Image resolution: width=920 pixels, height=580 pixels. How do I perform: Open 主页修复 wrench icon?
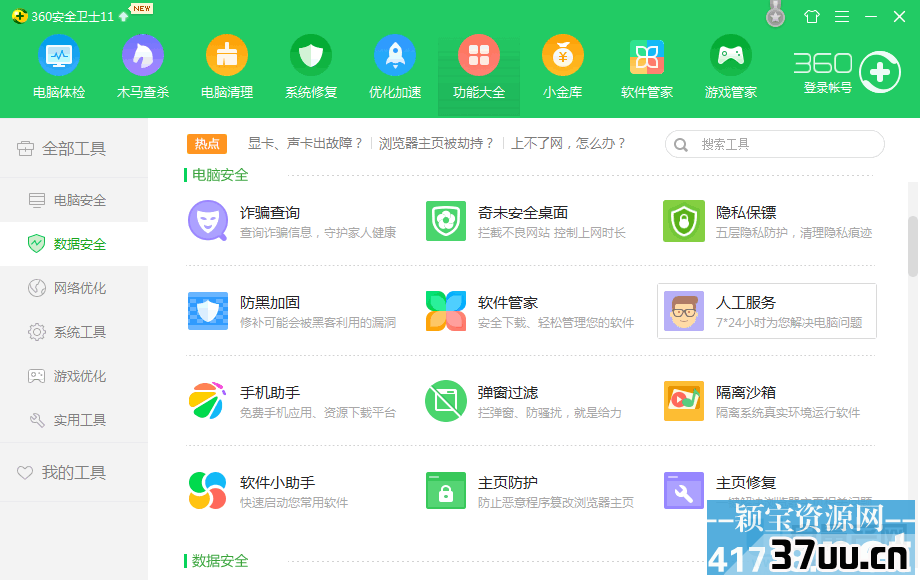684,490
